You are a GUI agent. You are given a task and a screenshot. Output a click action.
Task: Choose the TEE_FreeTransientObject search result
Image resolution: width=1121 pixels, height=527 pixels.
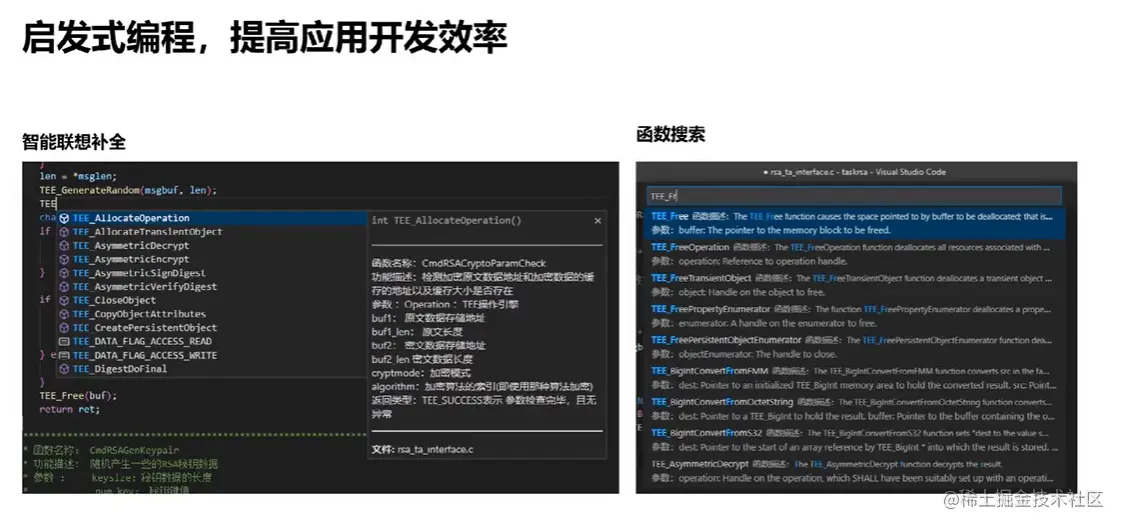tap(856, 285)
